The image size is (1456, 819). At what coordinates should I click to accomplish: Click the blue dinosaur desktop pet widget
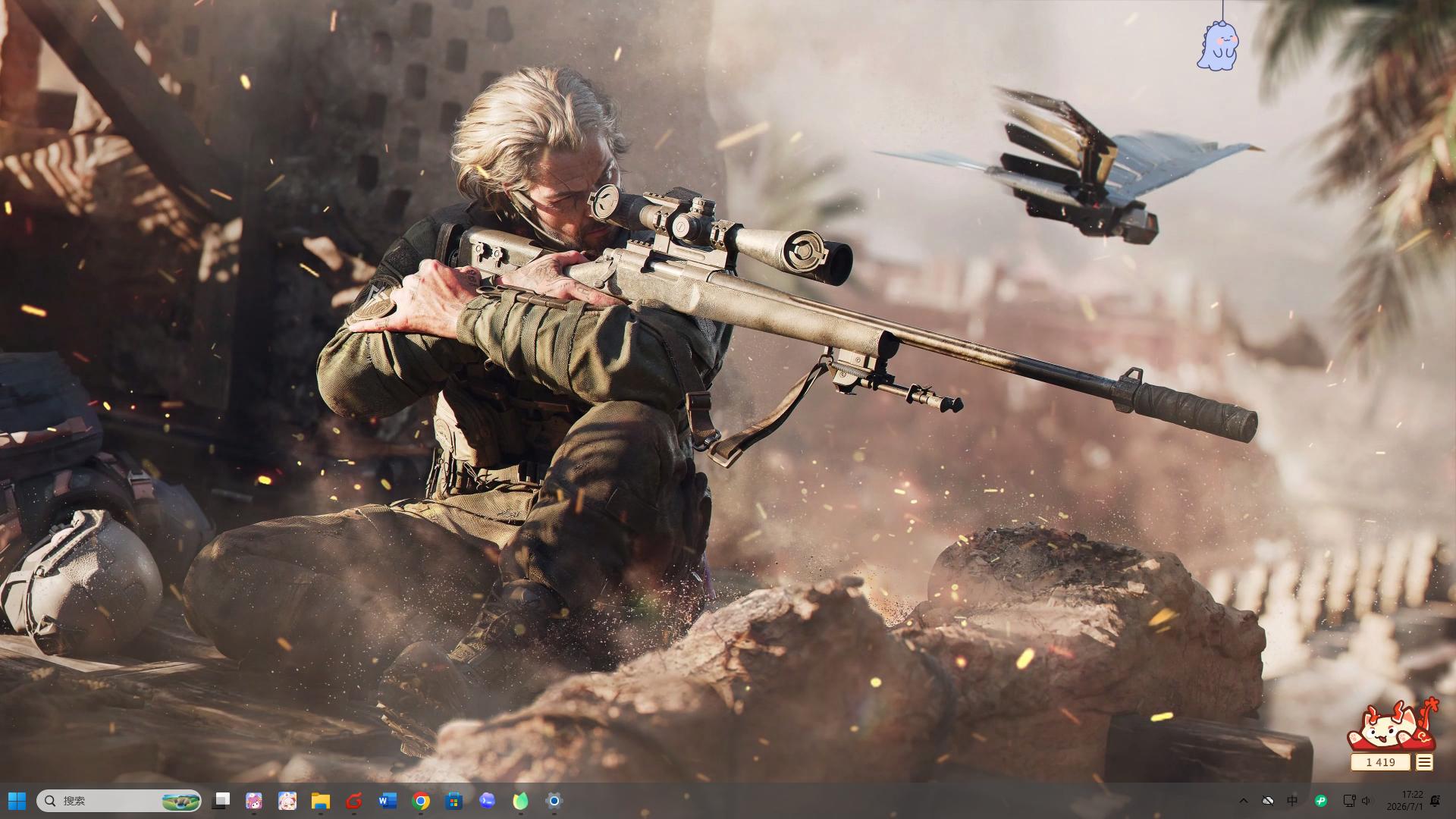click(1217, 45)
